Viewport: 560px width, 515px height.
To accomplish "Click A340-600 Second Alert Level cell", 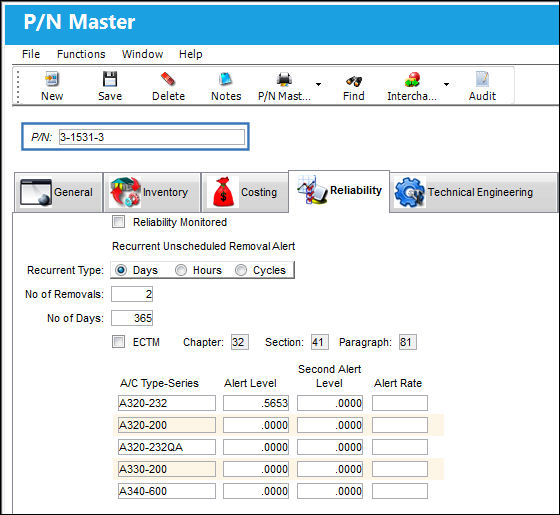I will [330, 491].
